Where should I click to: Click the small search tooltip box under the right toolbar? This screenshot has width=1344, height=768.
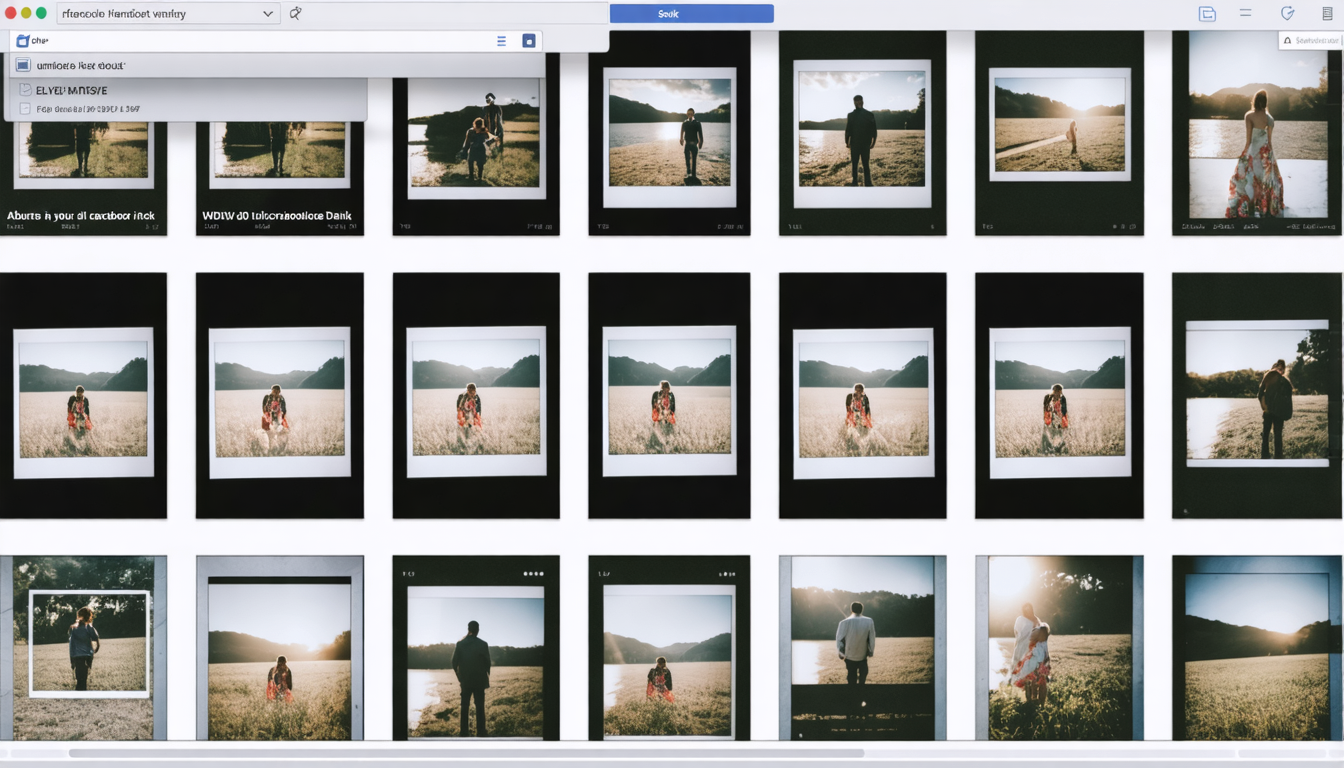(1310, 41)
